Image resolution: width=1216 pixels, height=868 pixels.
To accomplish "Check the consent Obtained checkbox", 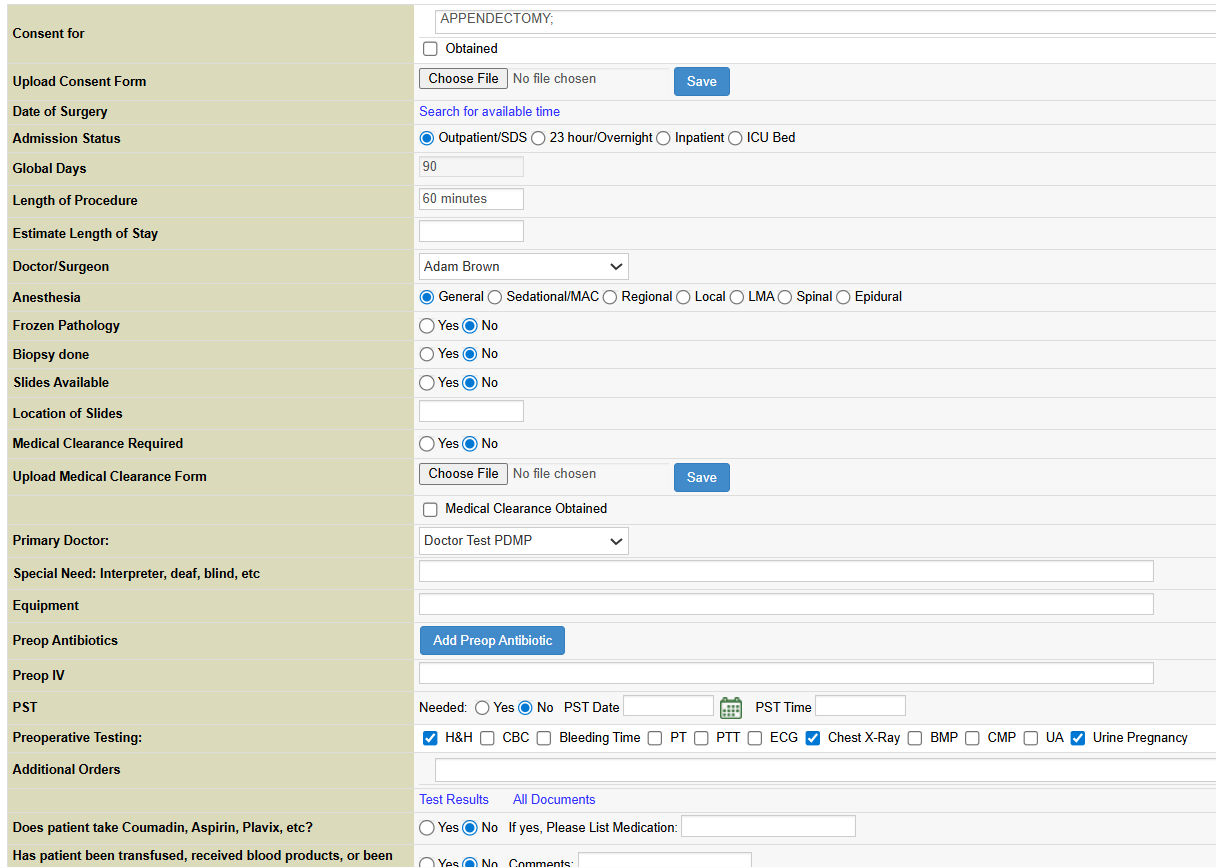I will pos(430,49).
